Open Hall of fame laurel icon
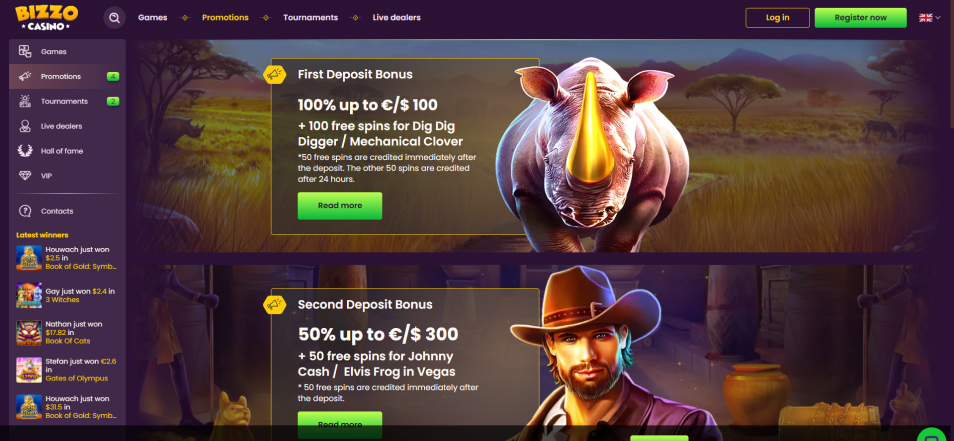Viewport: 954px width, 441px height. tap(25, 151)
